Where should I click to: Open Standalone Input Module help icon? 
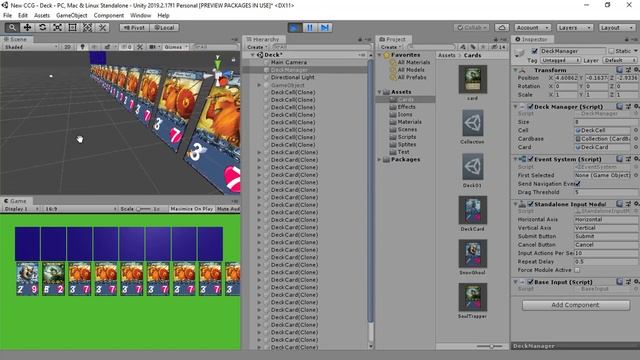point(620,204)
